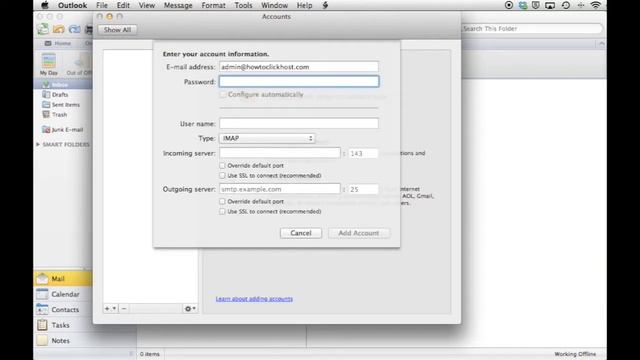The image size is (640, 360).
Task: Focus the Password field
Action: tap(299, 82)
